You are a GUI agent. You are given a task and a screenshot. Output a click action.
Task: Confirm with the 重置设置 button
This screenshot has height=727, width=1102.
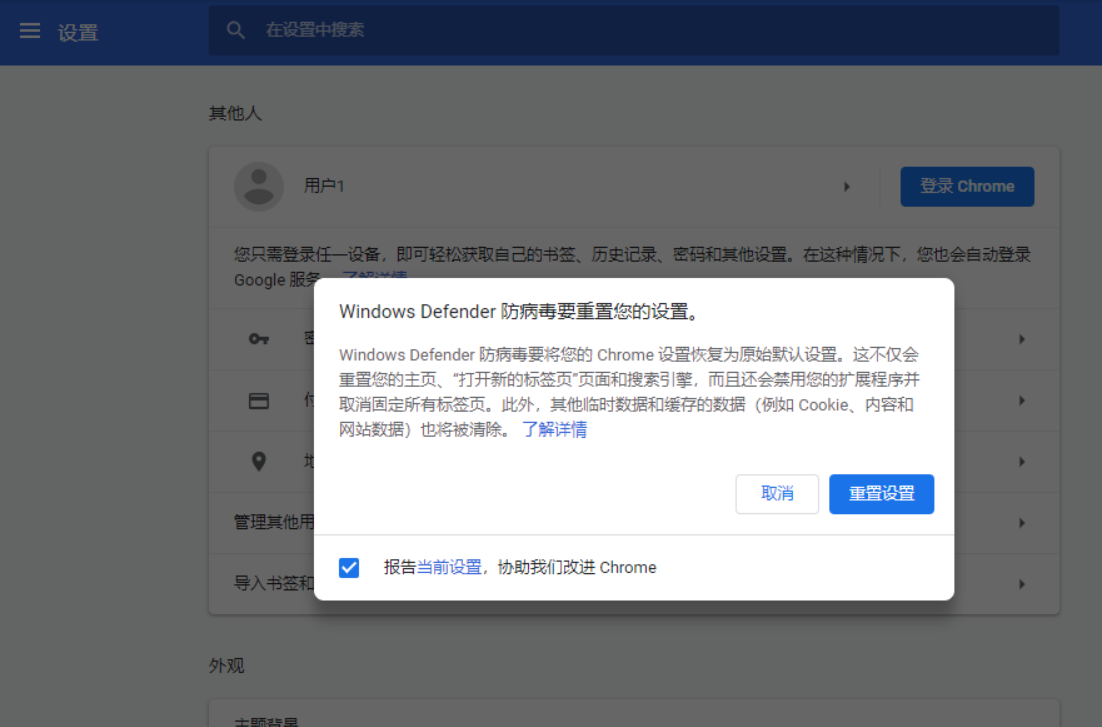881,494
